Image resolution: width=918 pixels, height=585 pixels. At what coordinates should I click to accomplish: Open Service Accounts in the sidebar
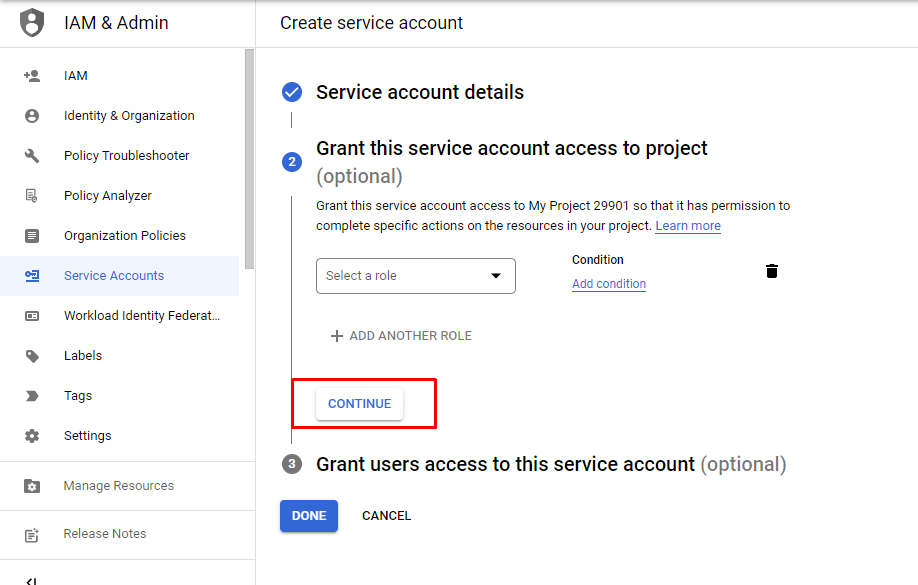coord(114,276)
